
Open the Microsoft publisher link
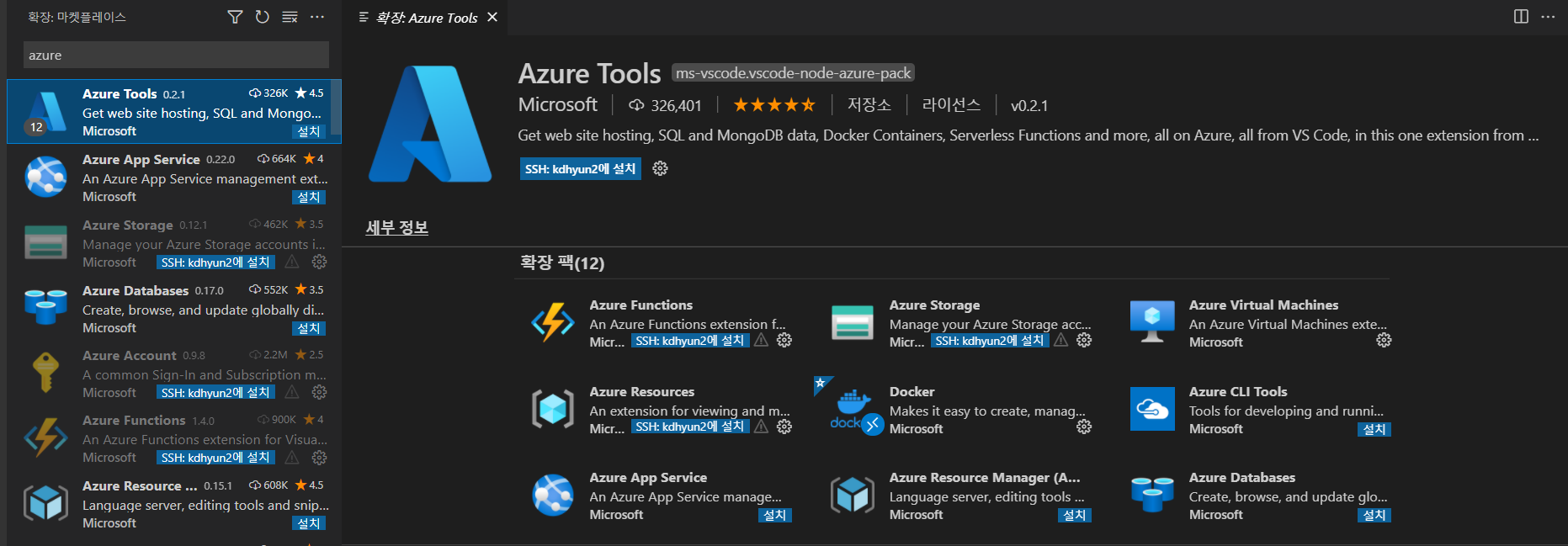(x=557, y=104)
